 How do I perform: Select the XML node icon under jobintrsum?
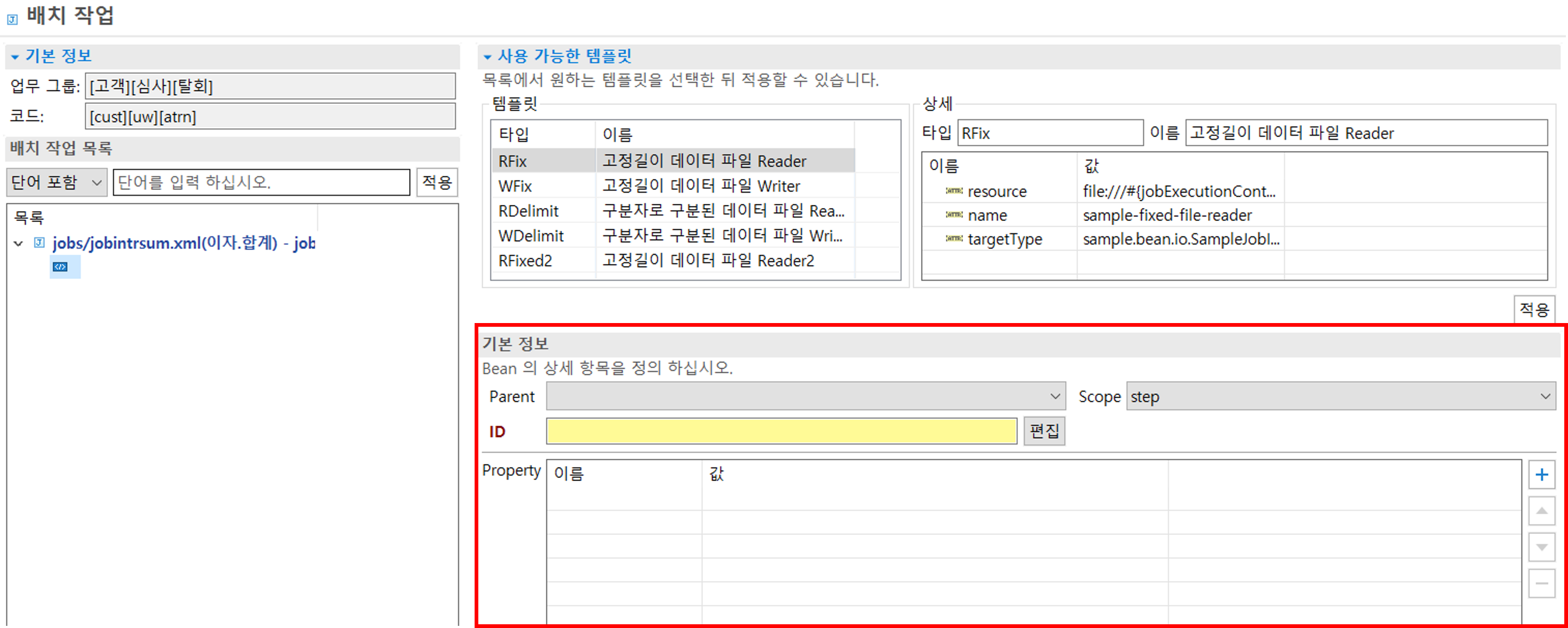tap(60, 267)
